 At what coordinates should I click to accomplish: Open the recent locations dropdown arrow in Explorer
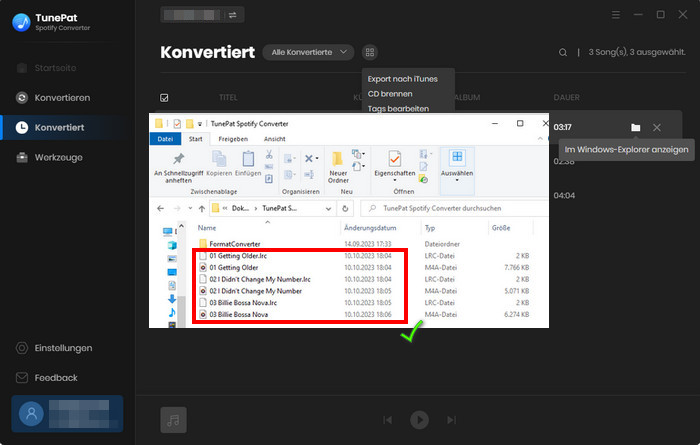(190, 208)
